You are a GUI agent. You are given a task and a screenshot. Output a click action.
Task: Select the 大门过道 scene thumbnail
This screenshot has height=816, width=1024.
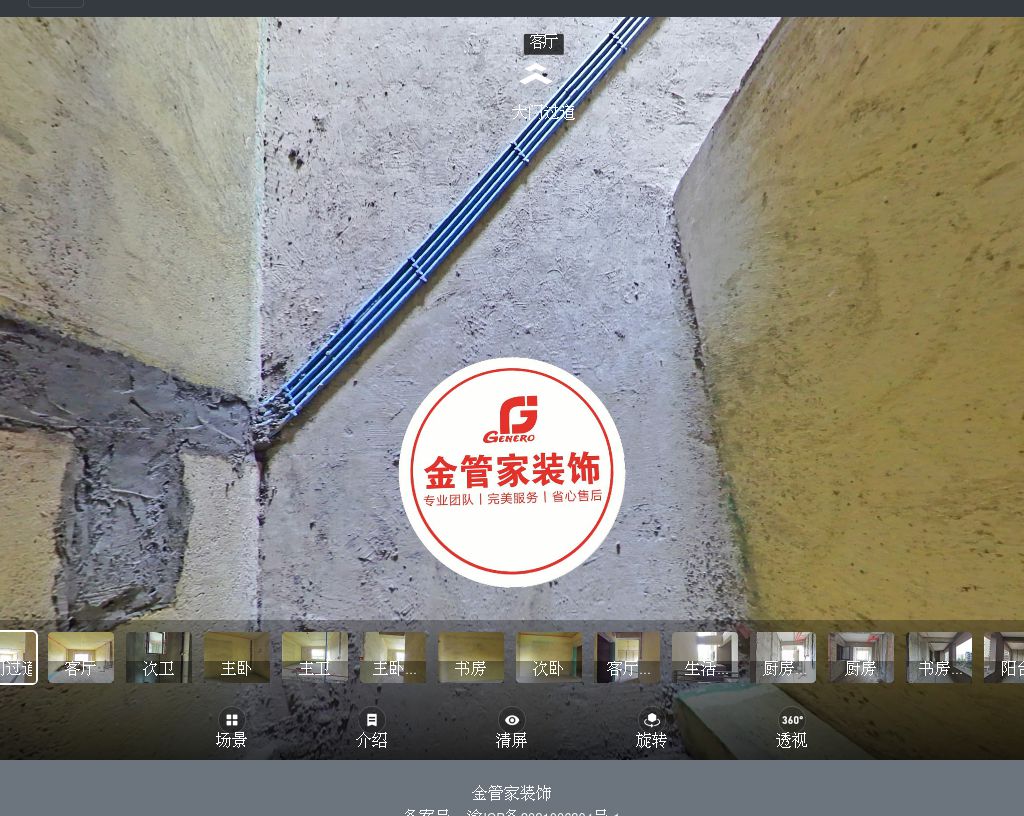coord(18,657)
